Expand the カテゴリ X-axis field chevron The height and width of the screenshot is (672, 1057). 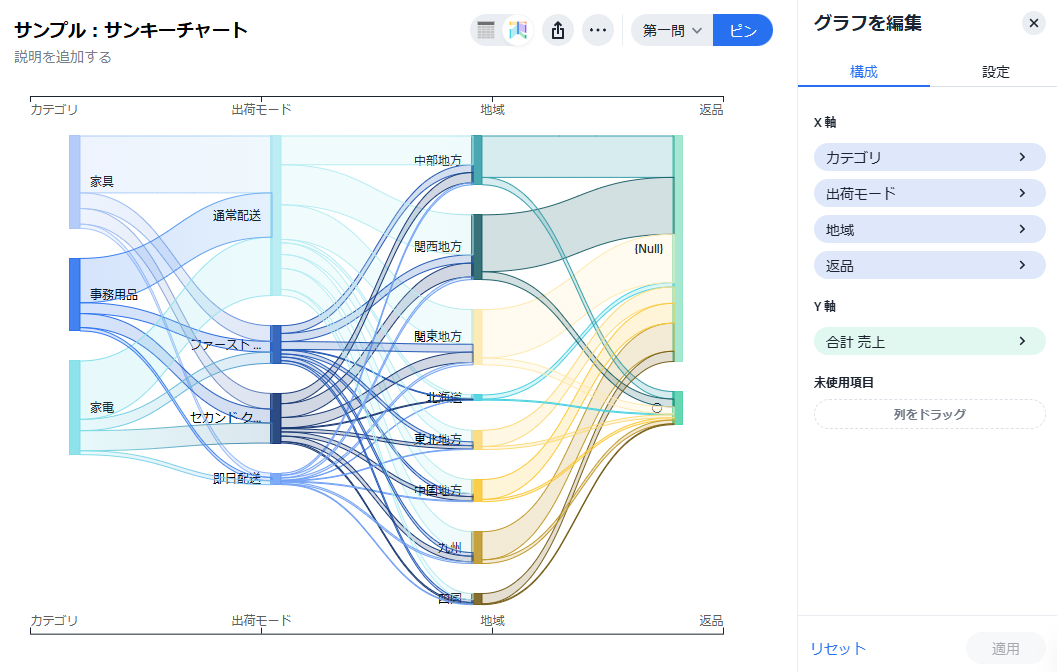click(x=1022, y=157)
